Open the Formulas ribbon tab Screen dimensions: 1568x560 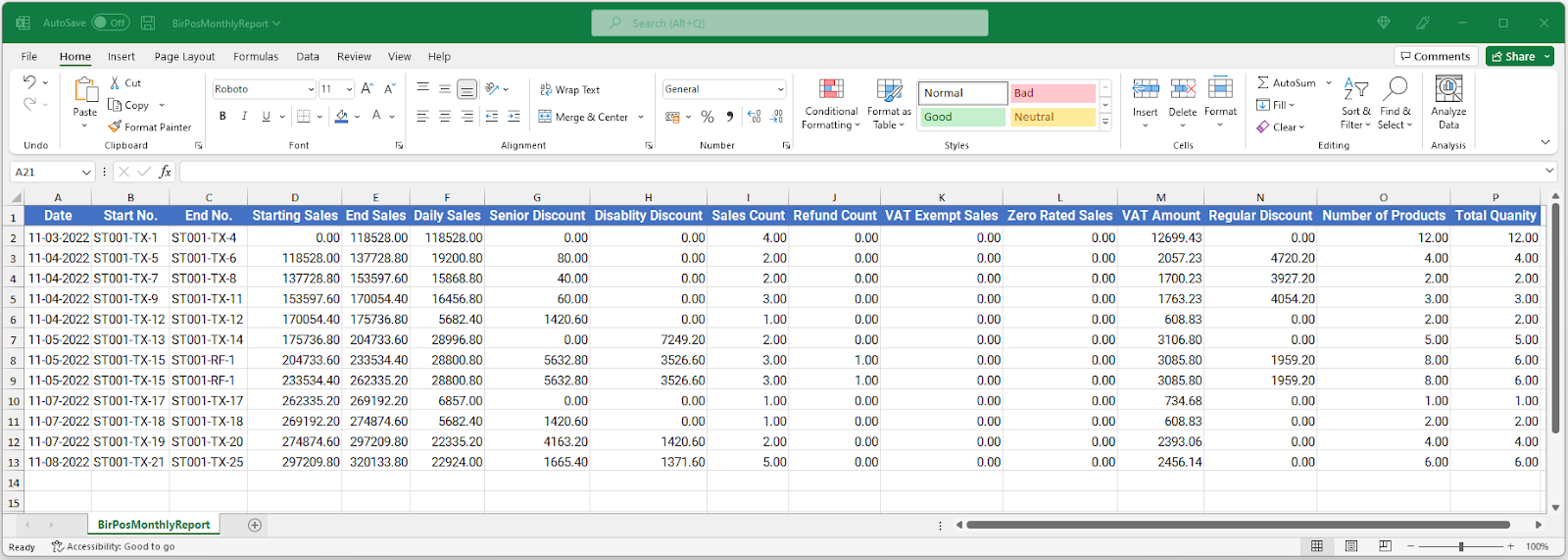point(256,57)
